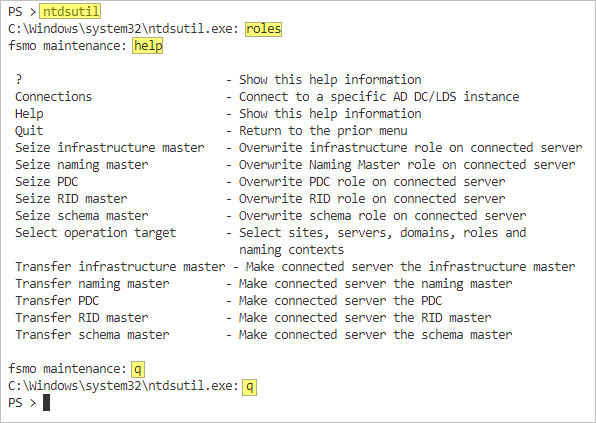Click the q after fsmo maintenance
The height and width of the screenshot is (423, 596).
point(138,369)
